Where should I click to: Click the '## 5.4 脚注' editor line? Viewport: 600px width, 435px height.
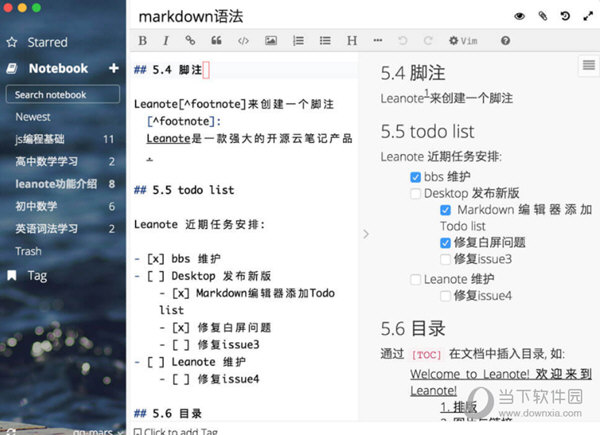coord(168,70)
